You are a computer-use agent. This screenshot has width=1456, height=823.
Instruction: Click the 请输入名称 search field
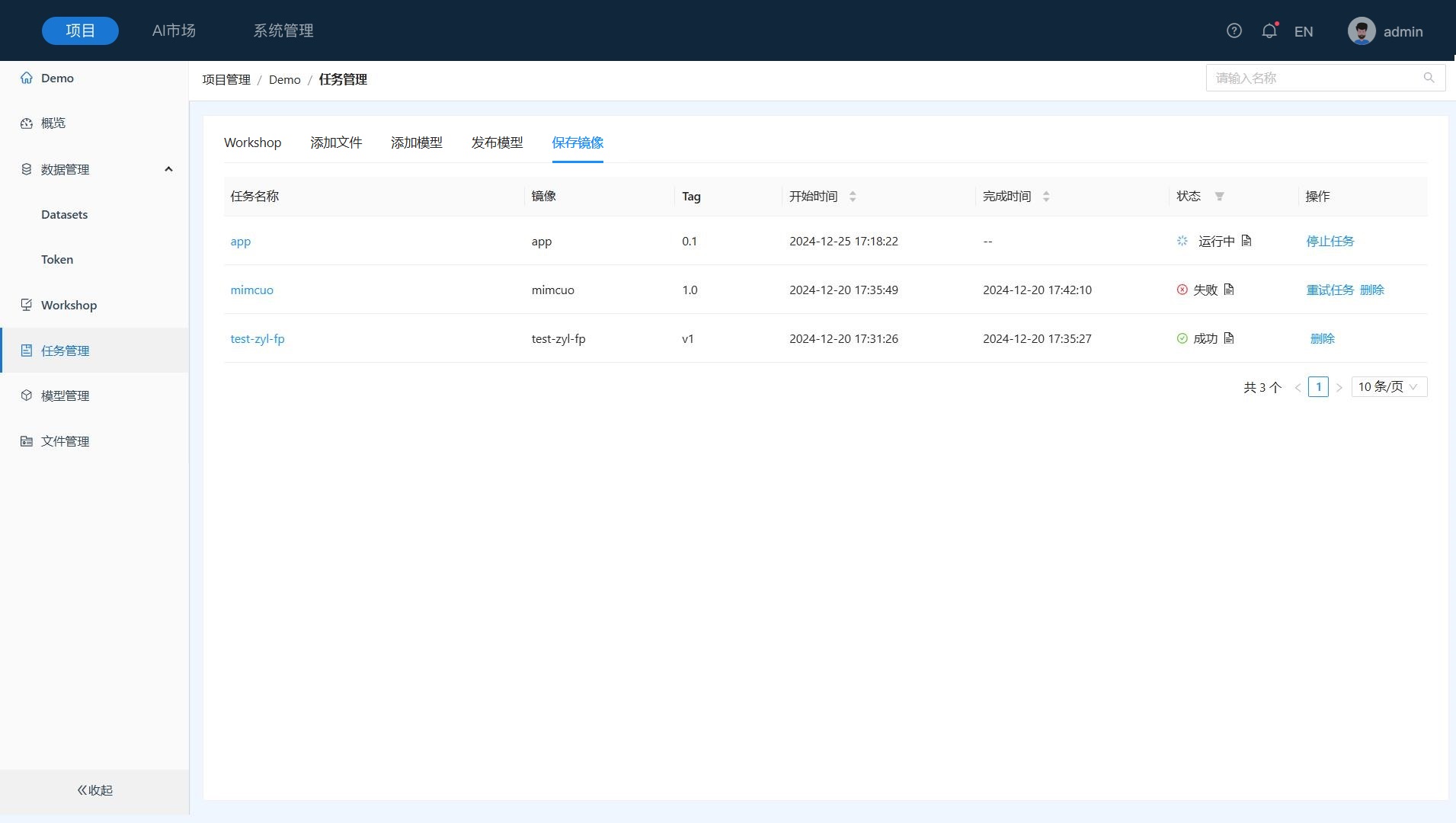coord(1314,78)
